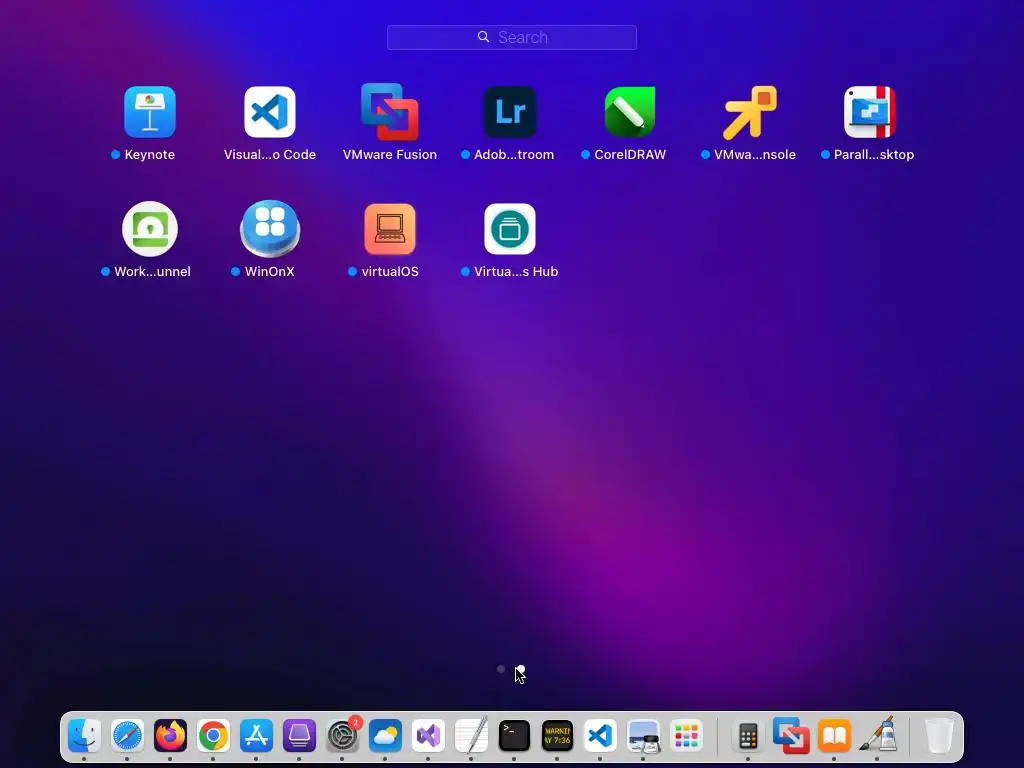The image size is (1024, 768).
Task: Open Firefox from the Dock
Action: [170, 735]
